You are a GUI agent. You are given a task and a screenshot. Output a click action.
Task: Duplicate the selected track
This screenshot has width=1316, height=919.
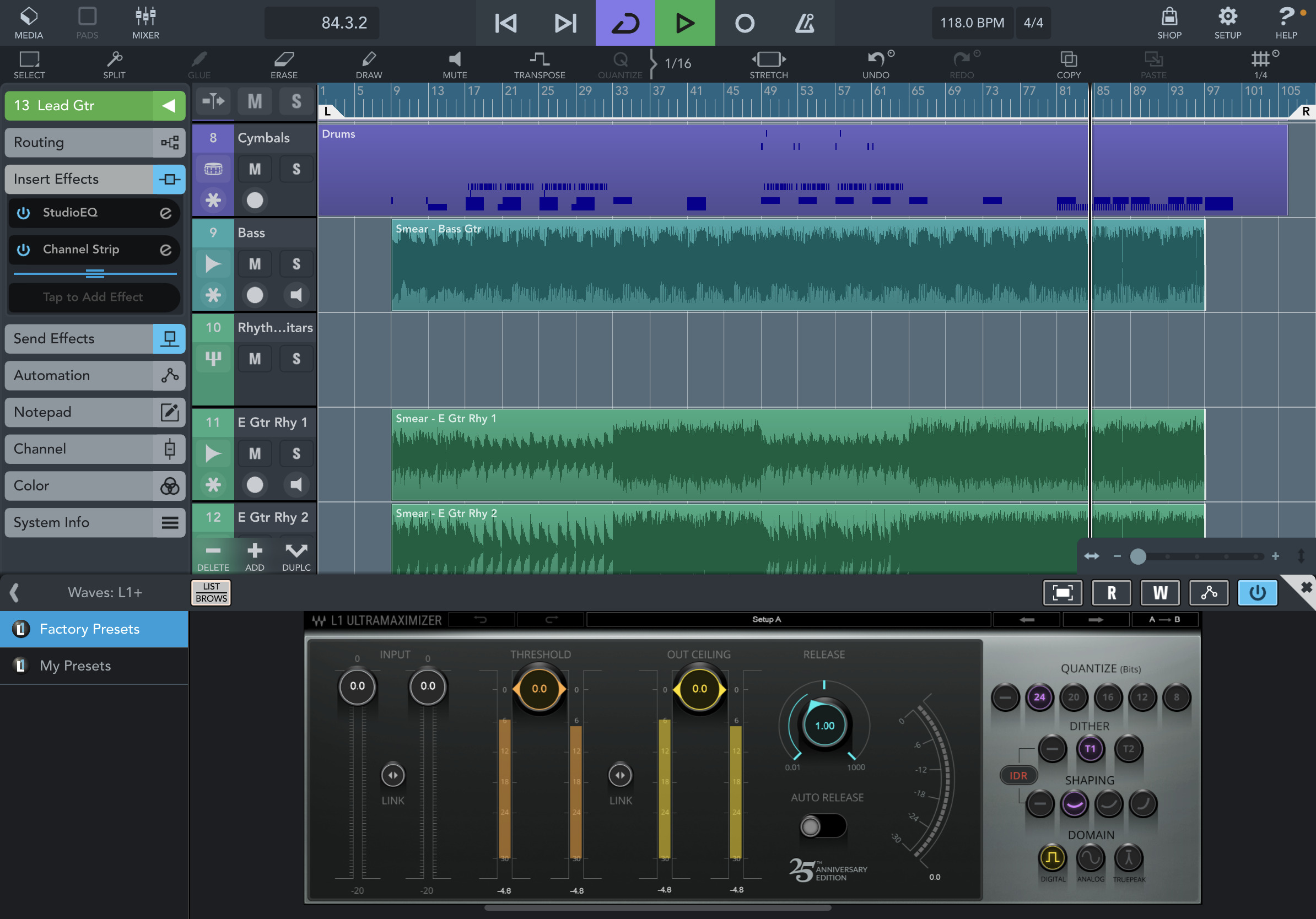click(x=296, y=557)
